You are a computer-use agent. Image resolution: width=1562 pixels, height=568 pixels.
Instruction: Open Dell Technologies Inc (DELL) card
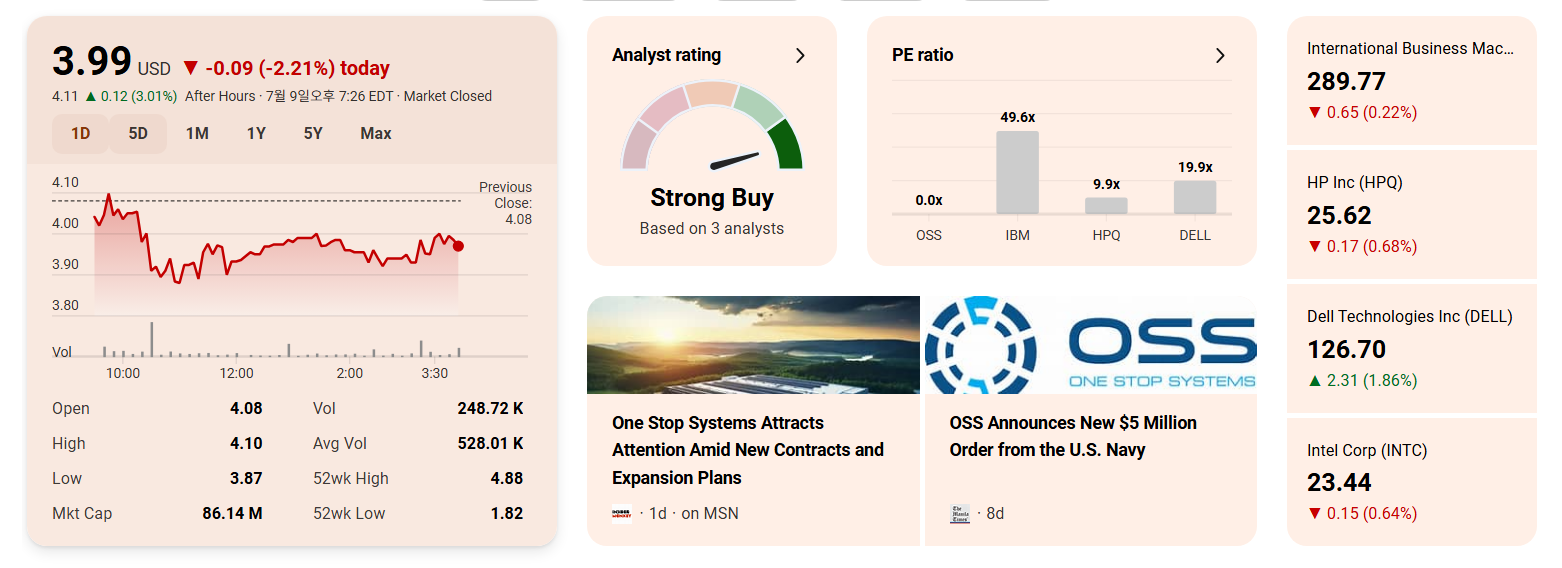click(1411, 348)
